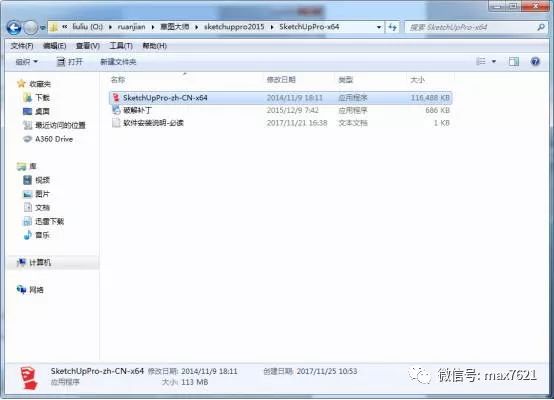Image resolution: width=554 pixels, height=400 pixels.
Task: Open the 帮助(H) menu
Action: [x=154, y=46]
